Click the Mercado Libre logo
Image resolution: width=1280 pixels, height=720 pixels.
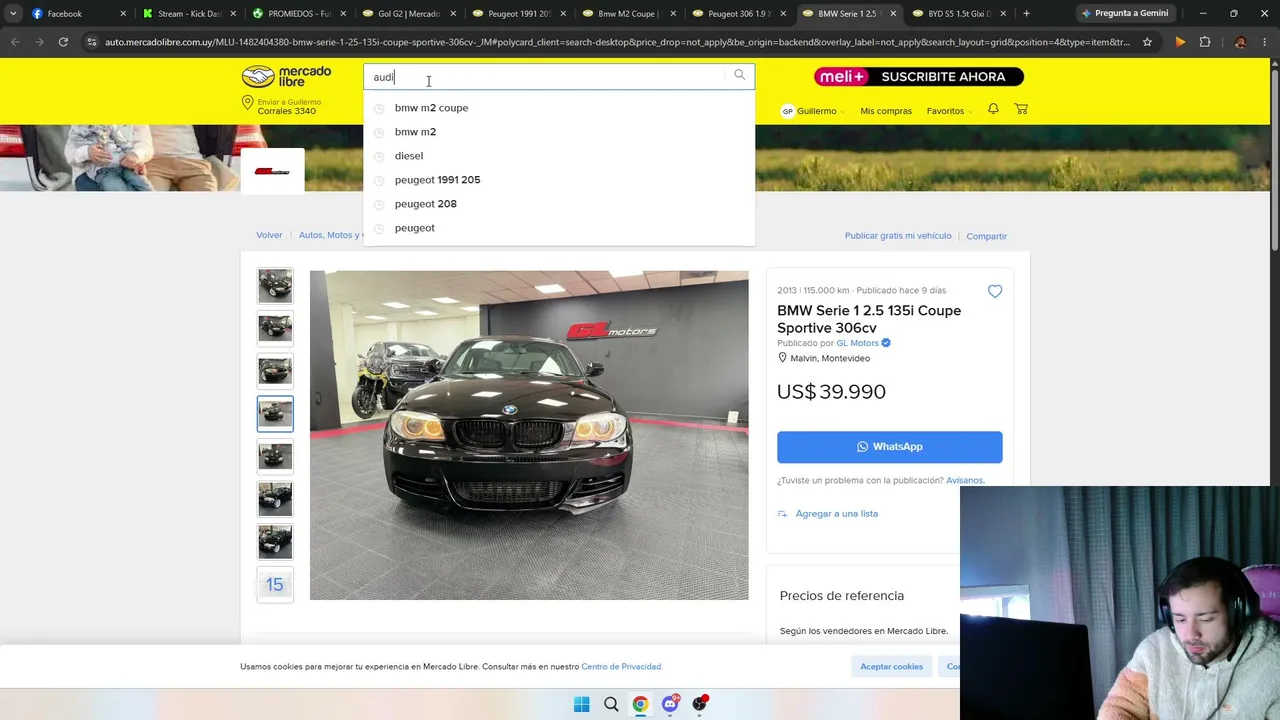click(x=286, y=77)
